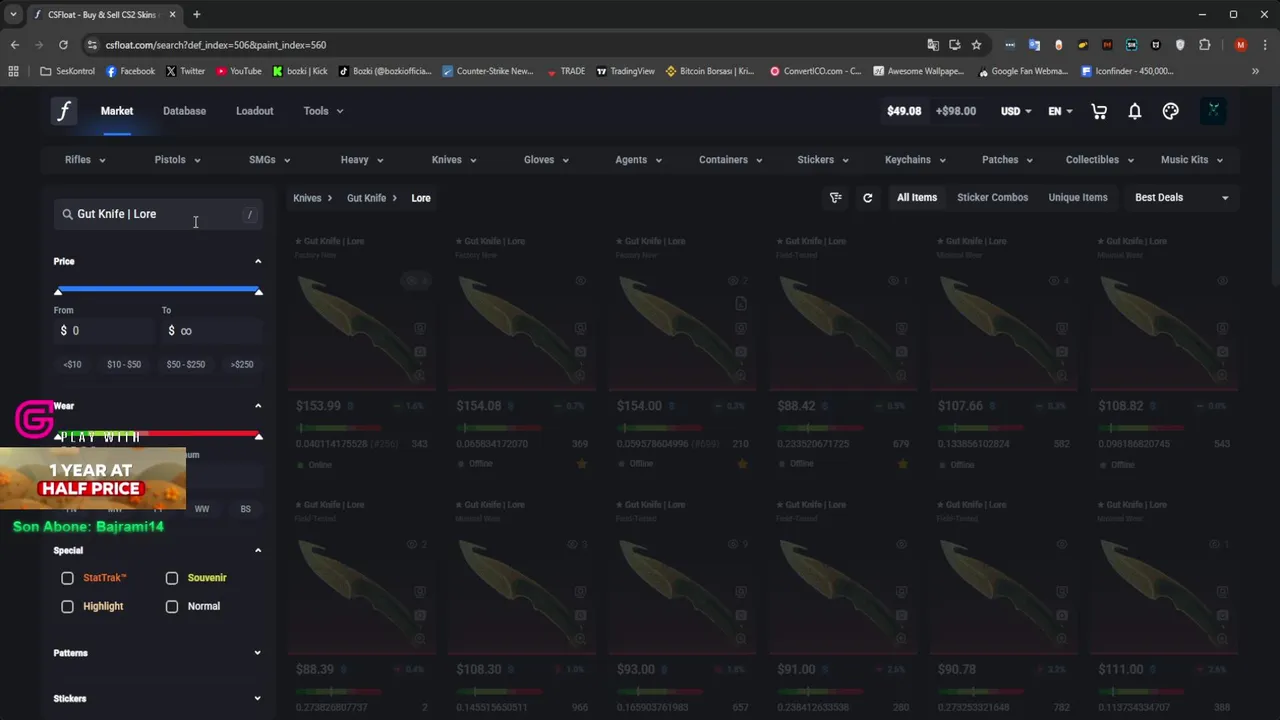
Task: Show Sticker Combos listings
Action: coord(992,198)
